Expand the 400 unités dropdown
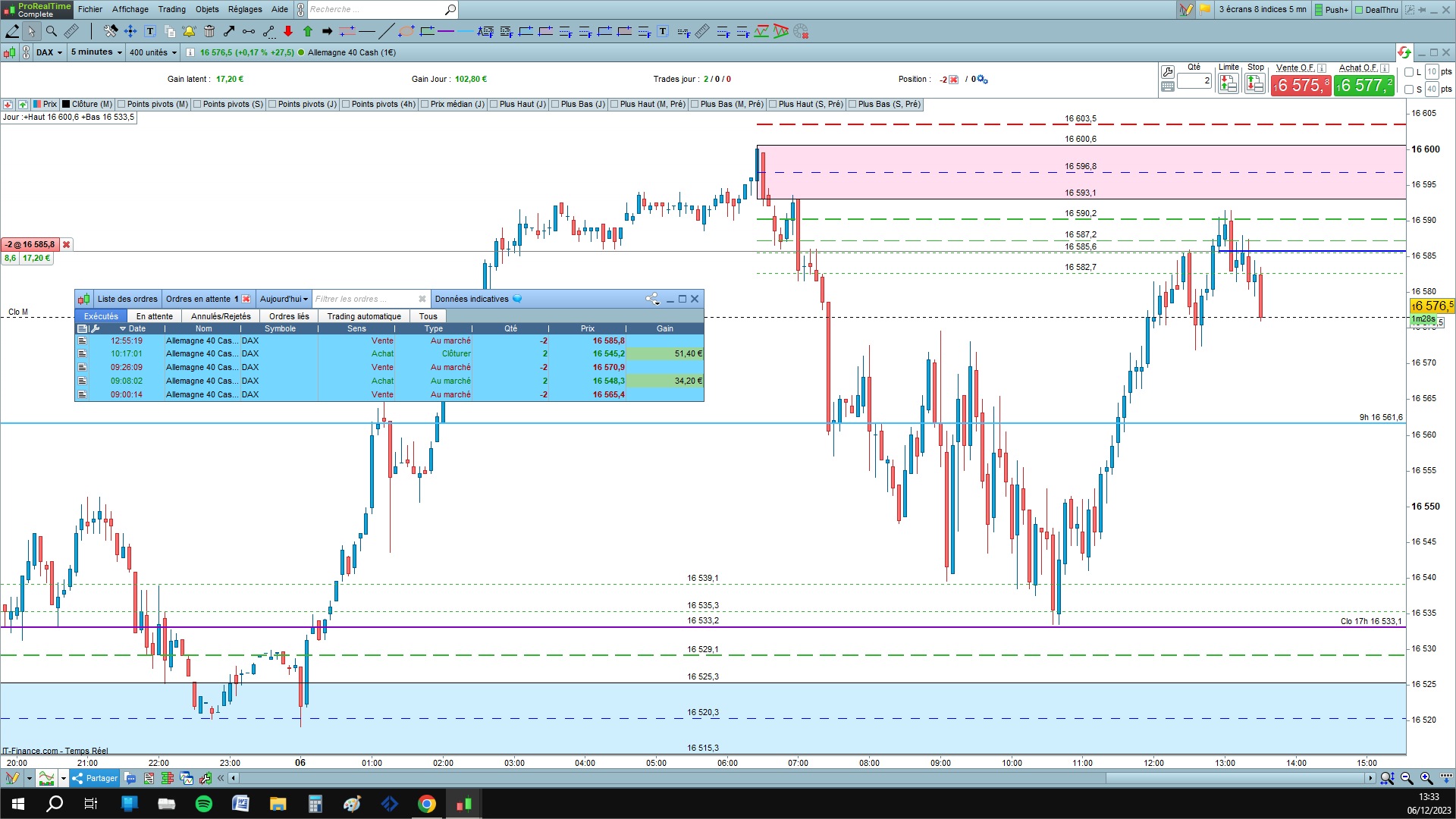Viewport: 1456px width, 819px height. click(152, 52)
